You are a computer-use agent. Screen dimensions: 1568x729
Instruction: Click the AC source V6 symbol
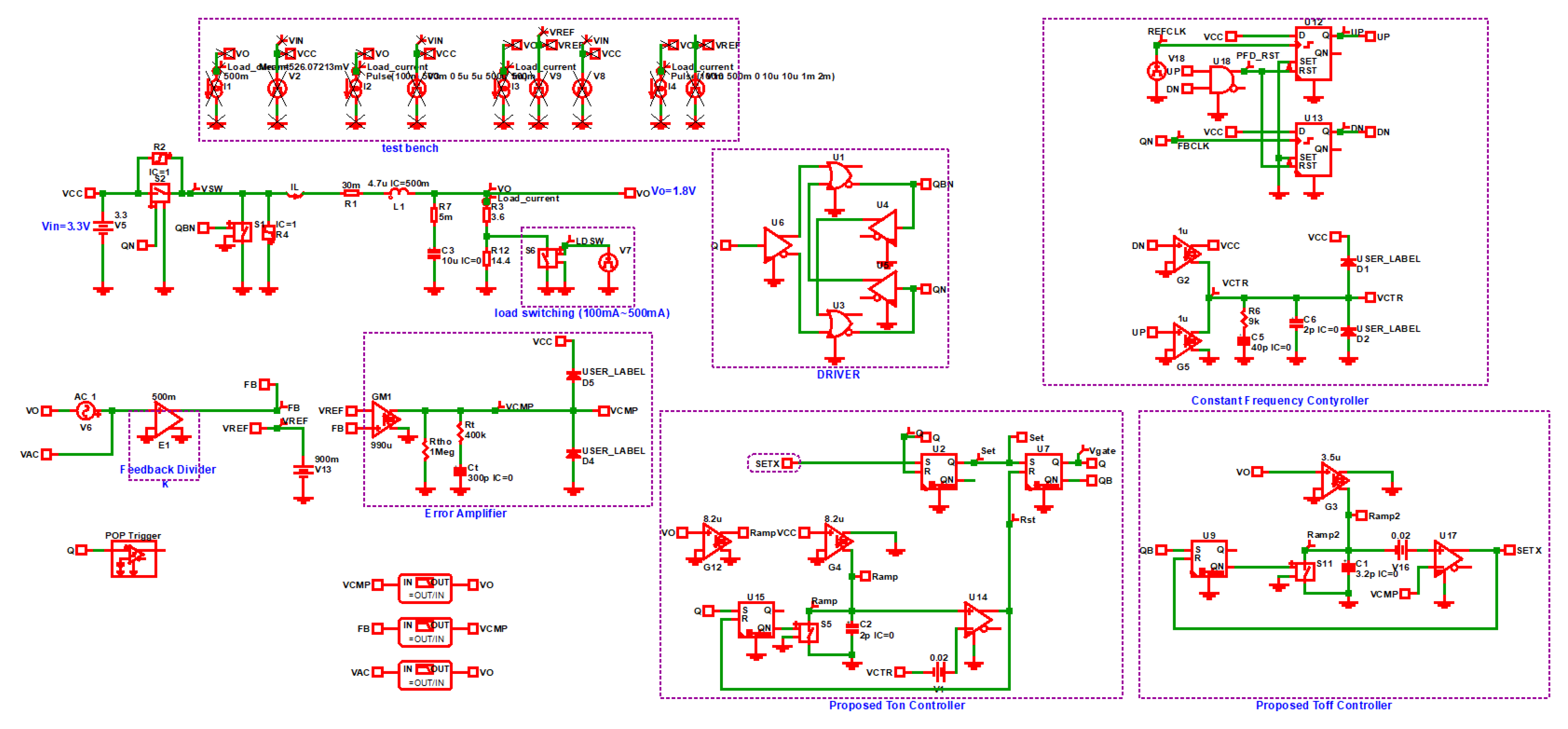(x=85, y=411)
